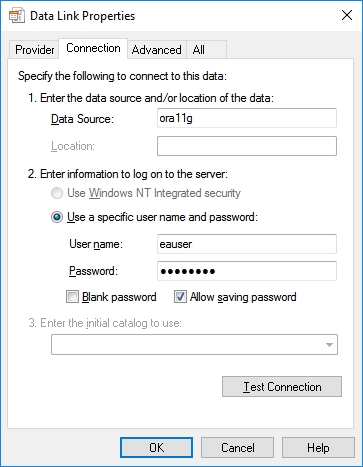Switch to the Provider tab
The width and height of the screenshot is (363, 467).
[x=34, y=50]
